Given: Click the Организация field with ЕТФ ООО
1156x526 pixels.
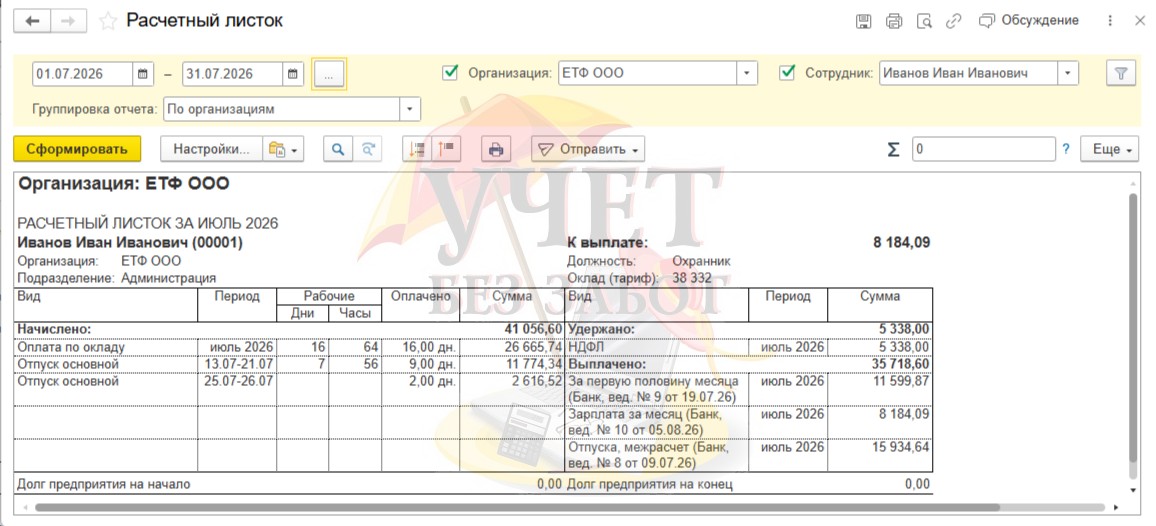Looking at the screenshot, I should (648, 74).
